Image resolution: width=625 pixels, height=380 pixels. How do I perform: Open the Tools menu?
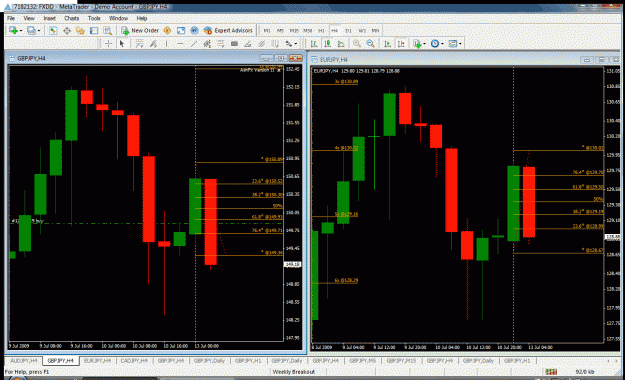tap(94, 18)
